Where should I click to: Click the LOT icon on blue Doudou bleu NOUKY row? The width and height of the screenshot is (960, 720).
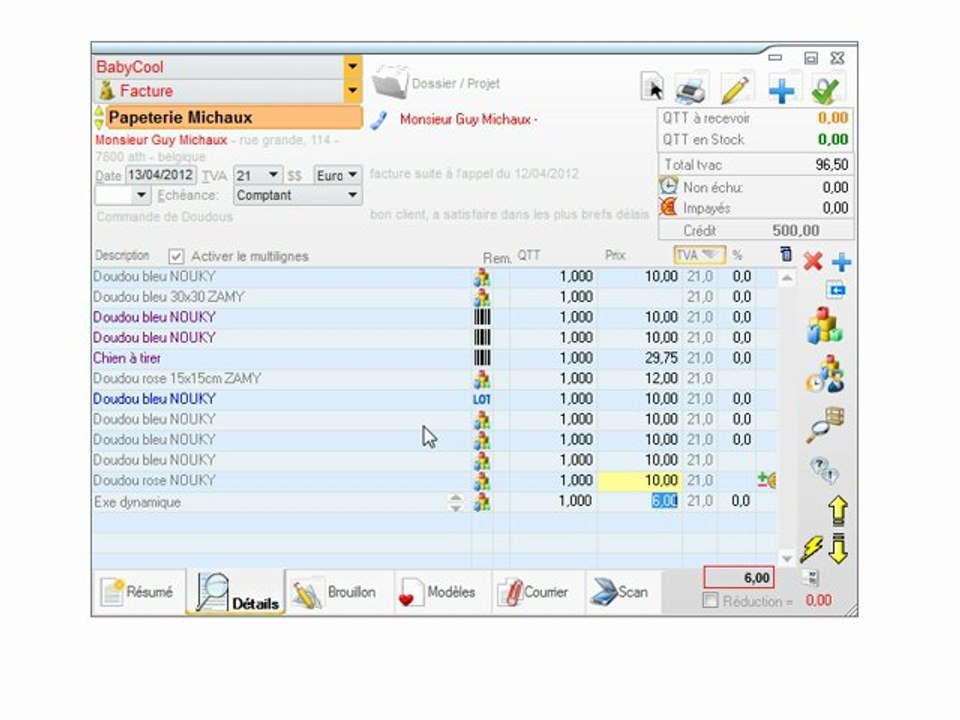[482, 399]
